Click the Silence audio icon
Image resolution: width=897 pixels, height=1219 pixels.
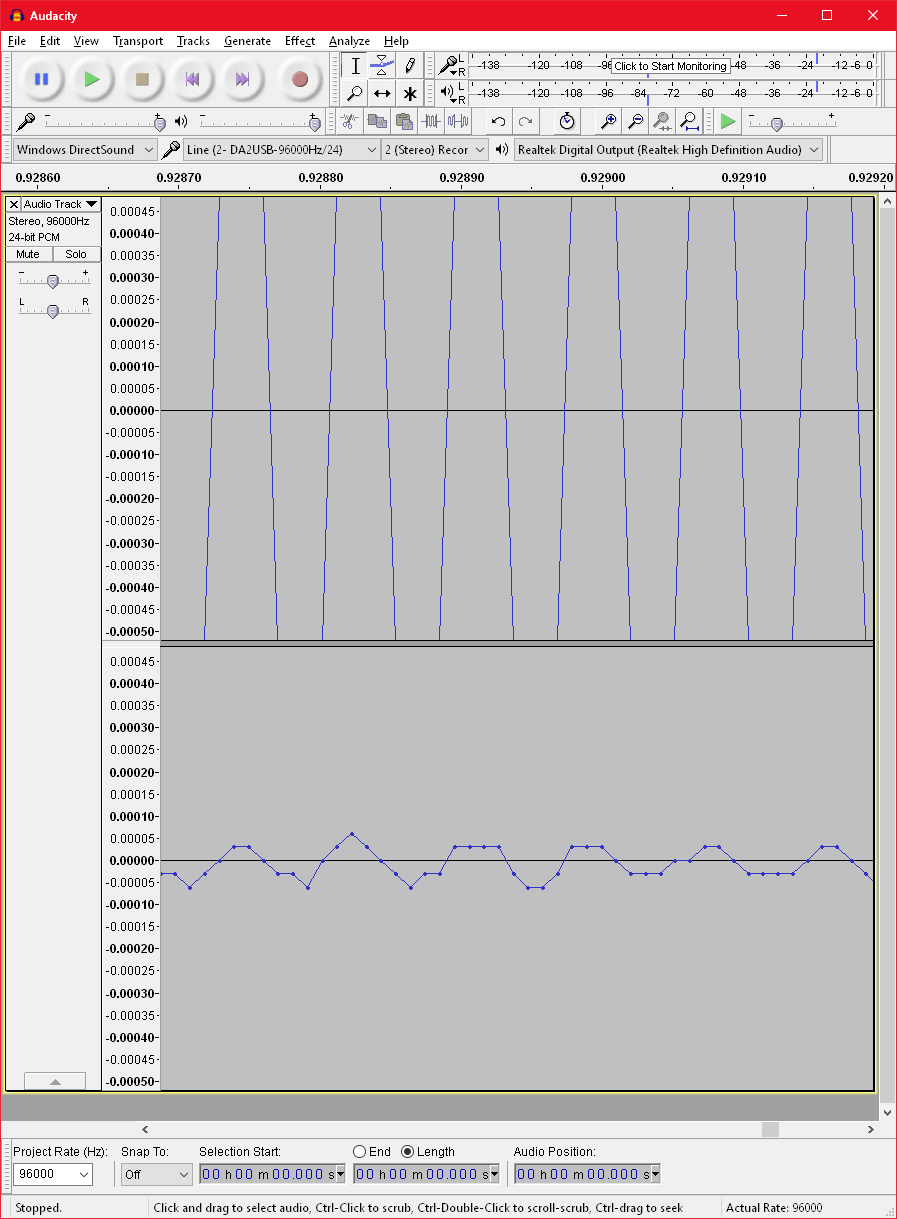click(x=458, y=121)
